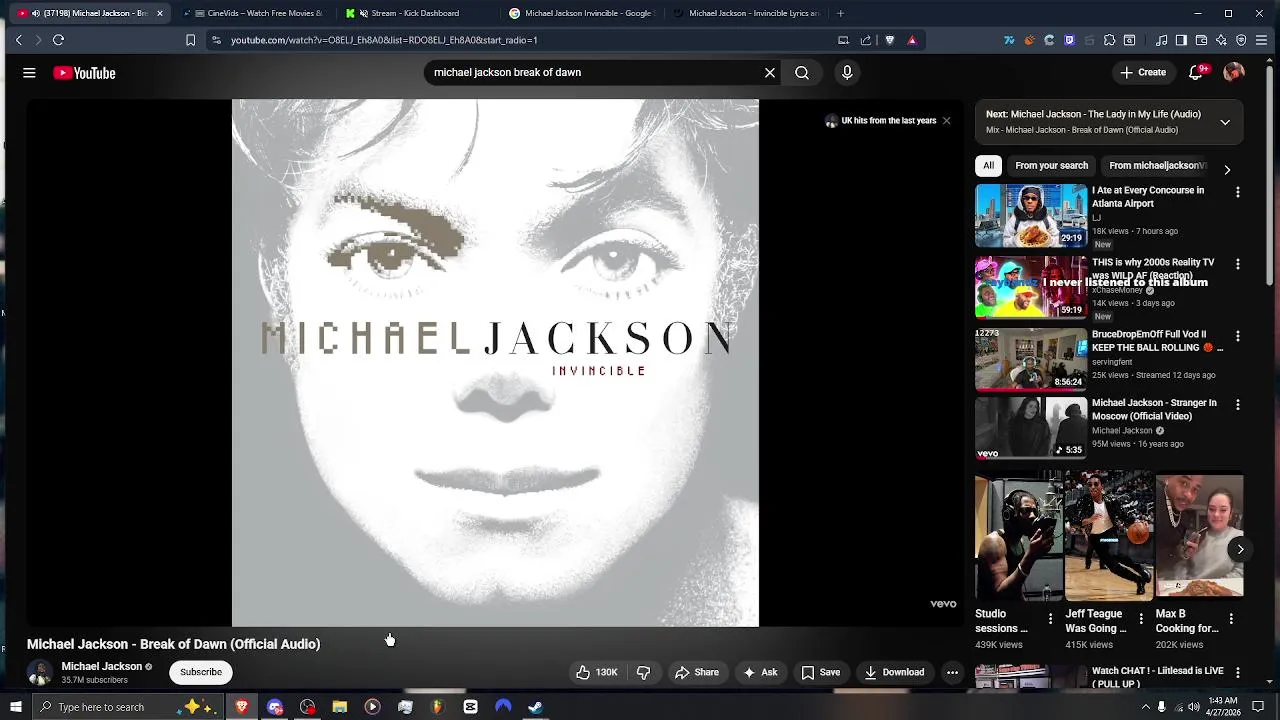
Task: Switch to Michael Jackson Invincible Google tab
Action: [581, 13]
